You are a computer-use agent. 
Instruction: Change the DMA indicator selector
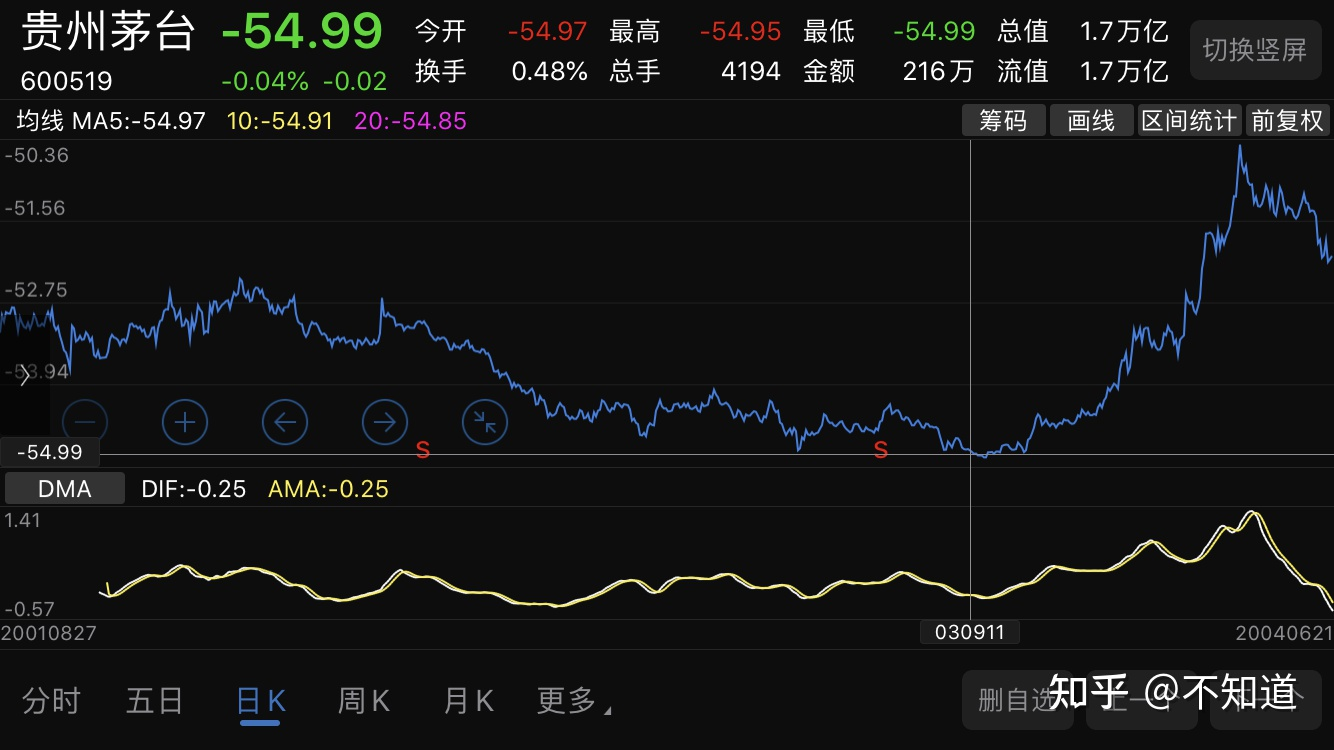(x=65, y=489)
